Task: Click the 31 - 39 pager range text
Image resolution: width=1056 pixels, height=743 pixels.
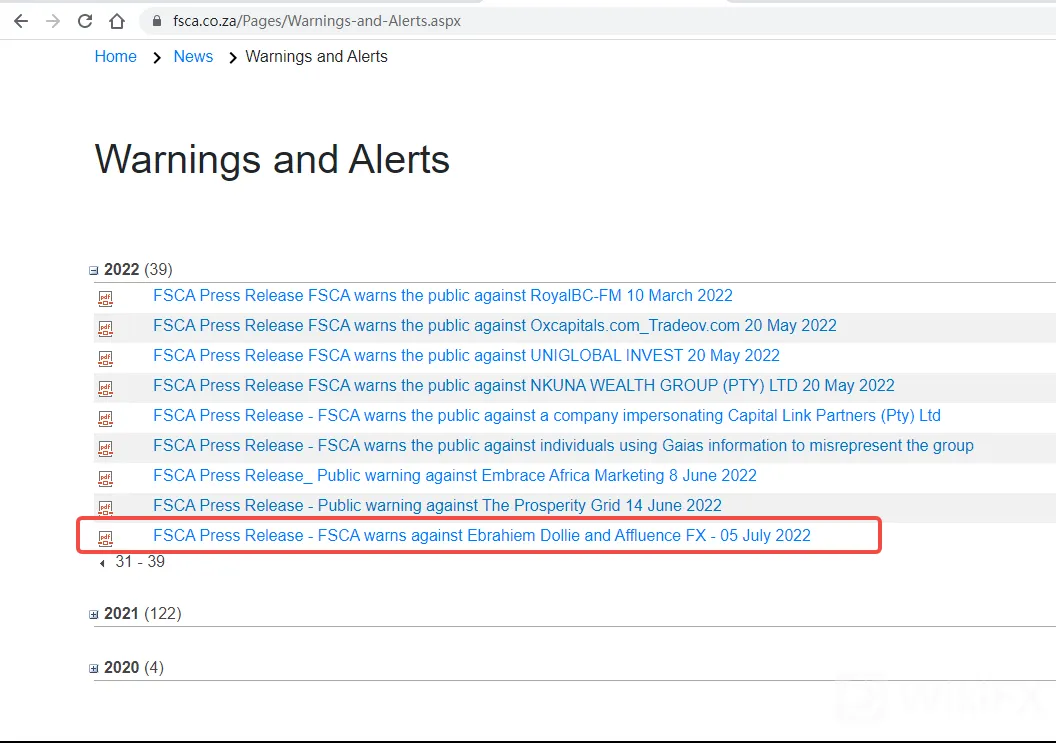Action: (140, 562)
